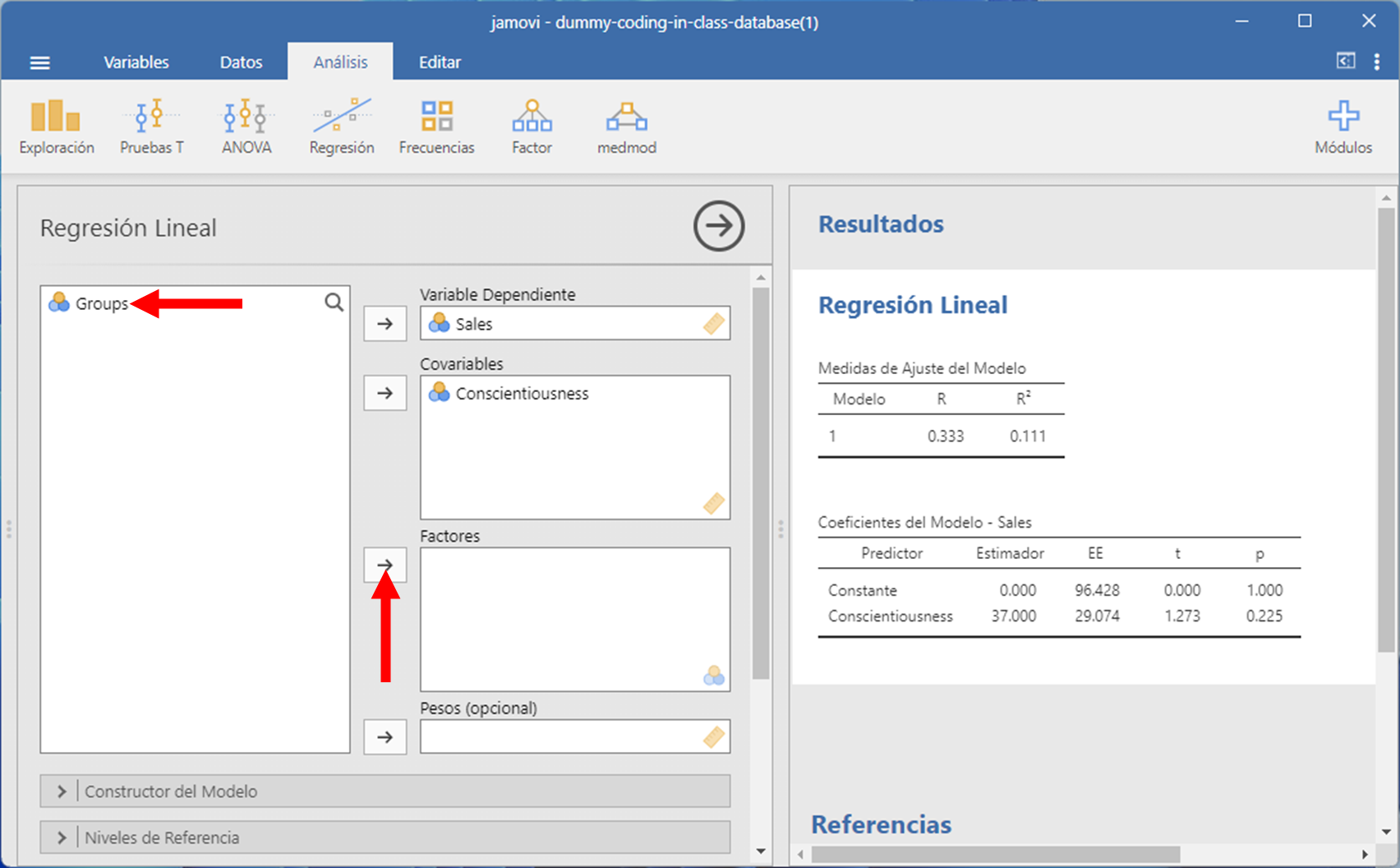The width and height of the screenshot is (1400, 868).
Task: Select the Groups variable in list
Action: pos(101,303)
